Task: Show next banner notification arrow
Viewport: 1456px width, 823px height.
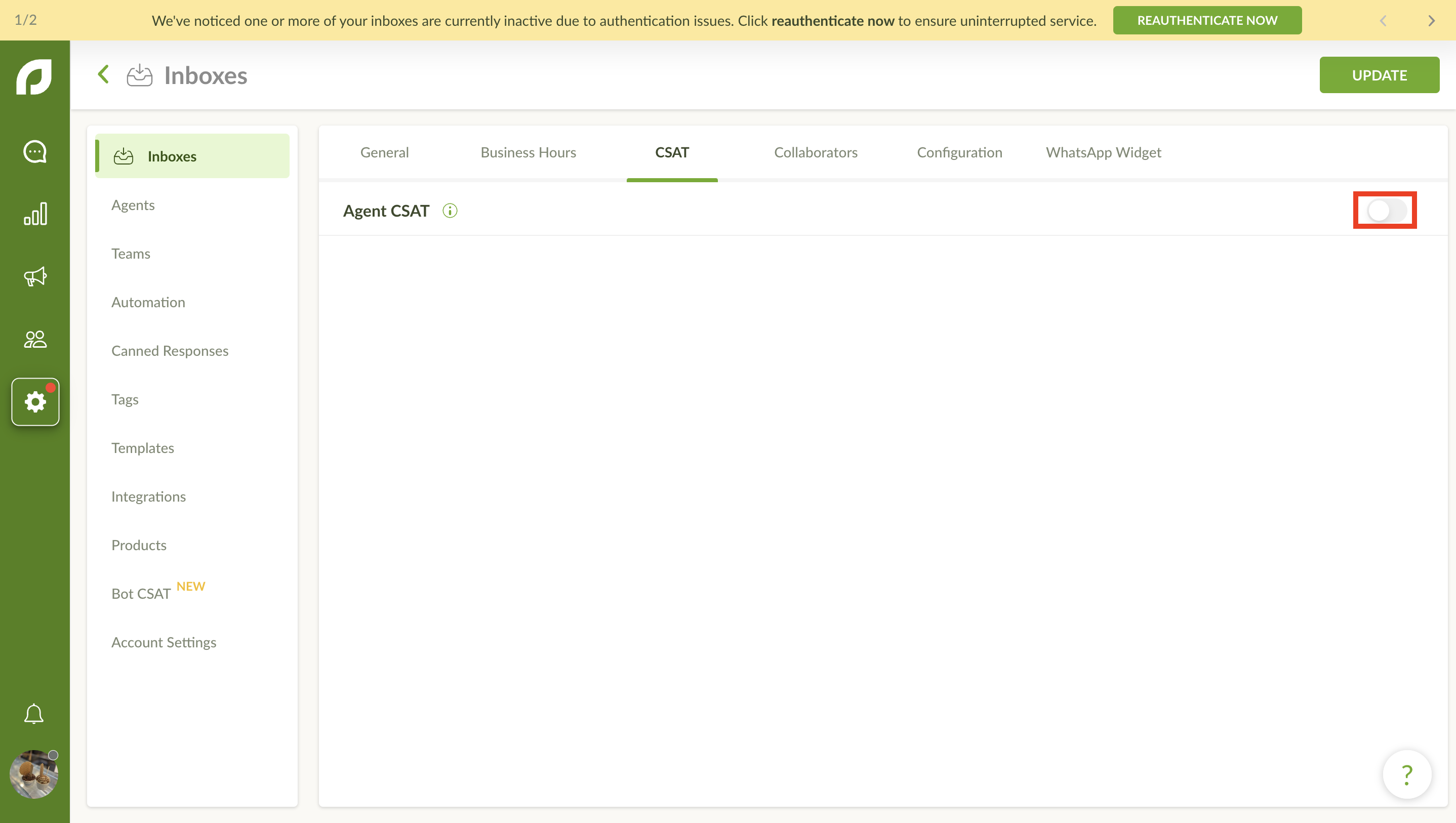Action: pyautogui.click(x=1431, y=21)
